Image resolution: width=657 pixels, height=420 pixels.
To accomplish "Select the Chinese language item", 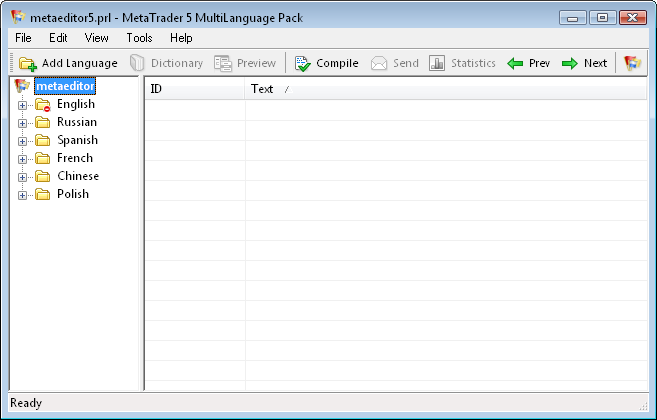I will [78, 176].
